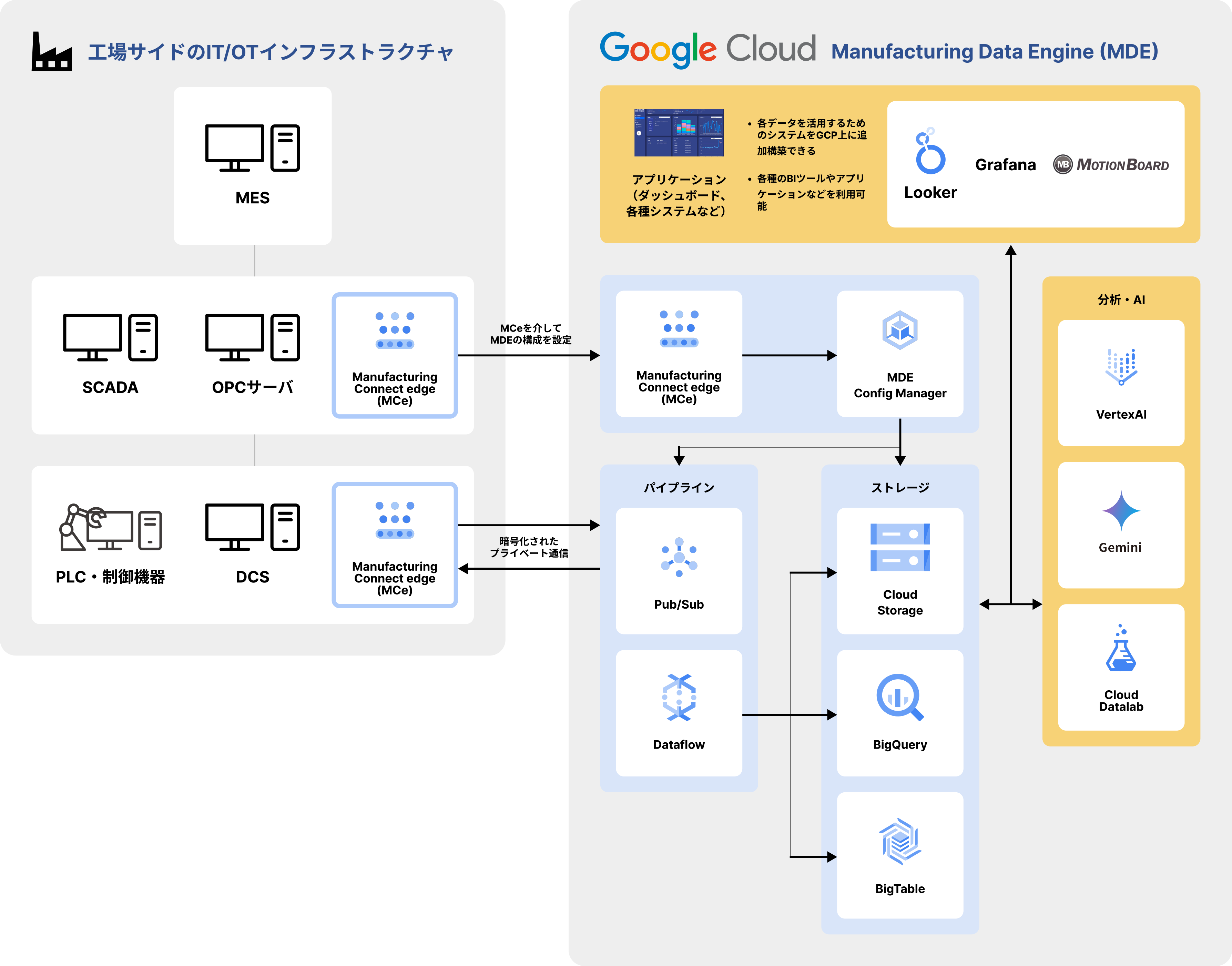Click the PLC・制御機器 label
This screenshot has height=966, width=1232.
tap(110, 576)
